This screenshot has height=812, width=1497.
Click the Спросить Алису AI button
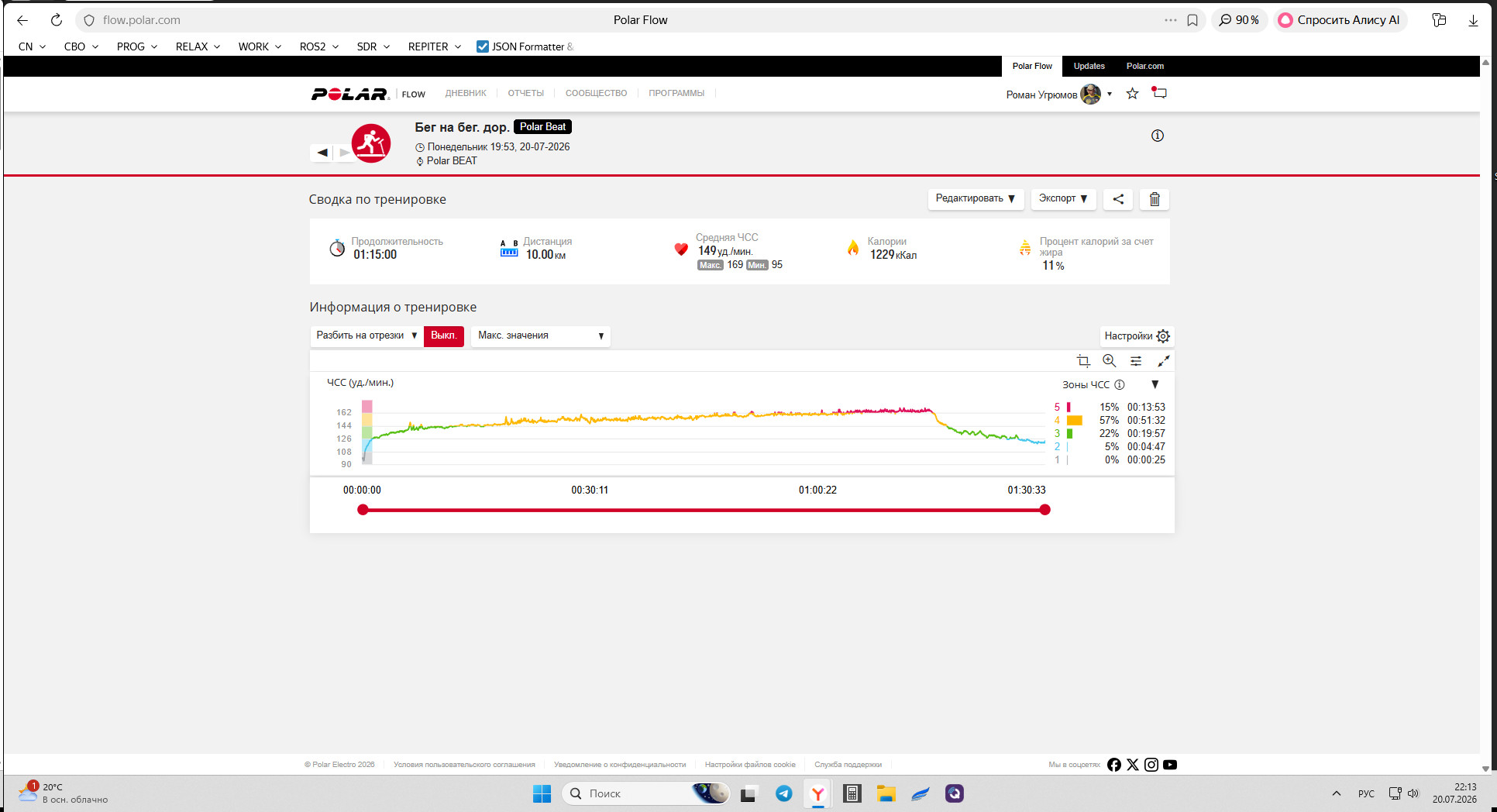pyautogui.click(x=1340, y=20)
